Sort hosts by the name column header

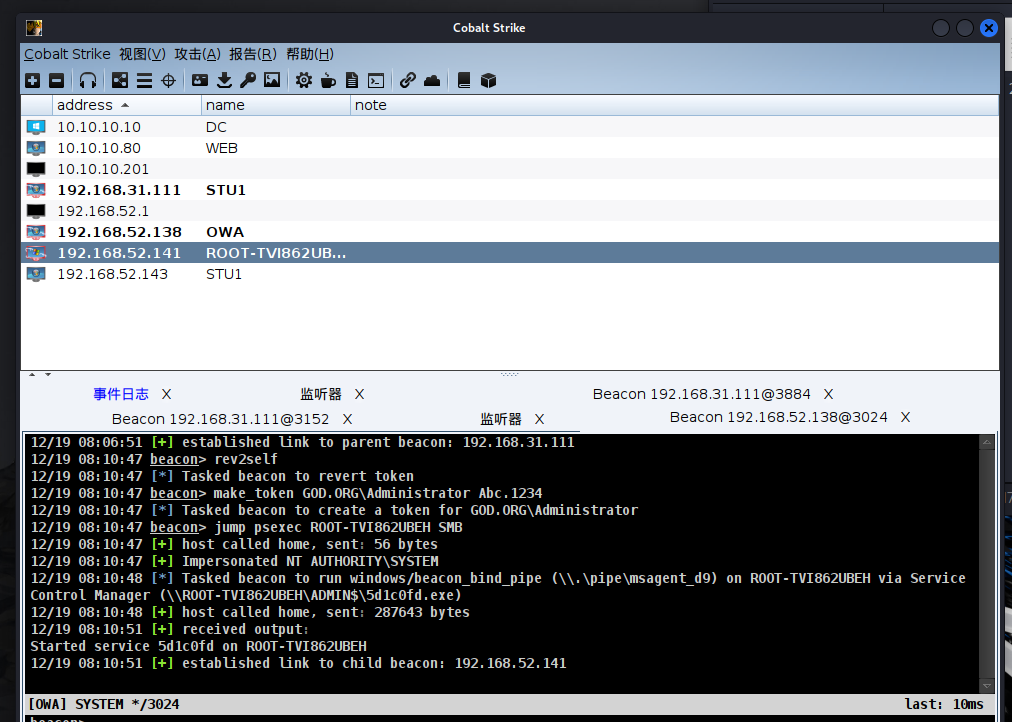coord(276,105)
